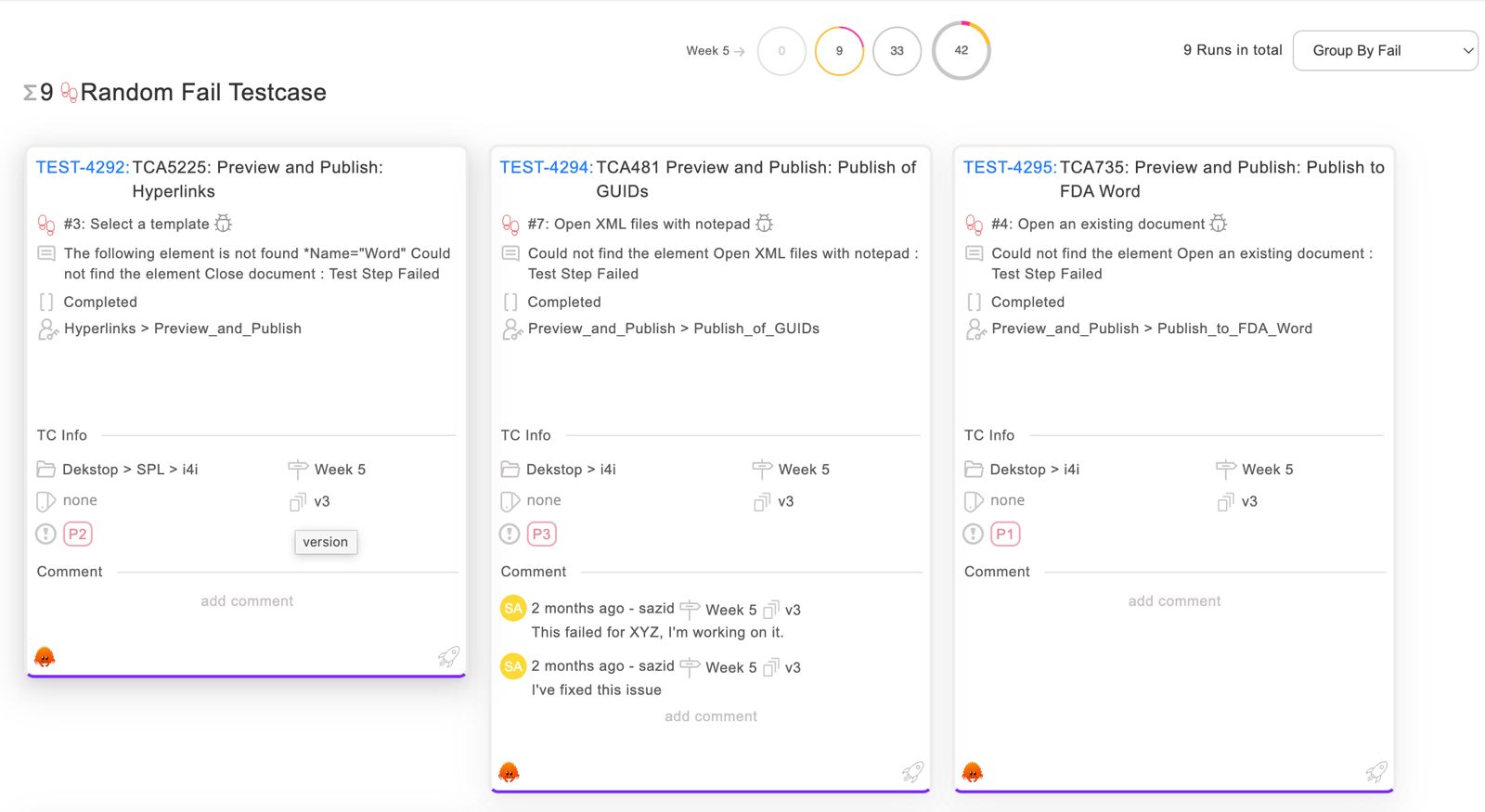Click the orange mascot icon on TEST-4294 card
Image resolution: width=1485 pixels, height=812 pixels.
coord(509,772)
